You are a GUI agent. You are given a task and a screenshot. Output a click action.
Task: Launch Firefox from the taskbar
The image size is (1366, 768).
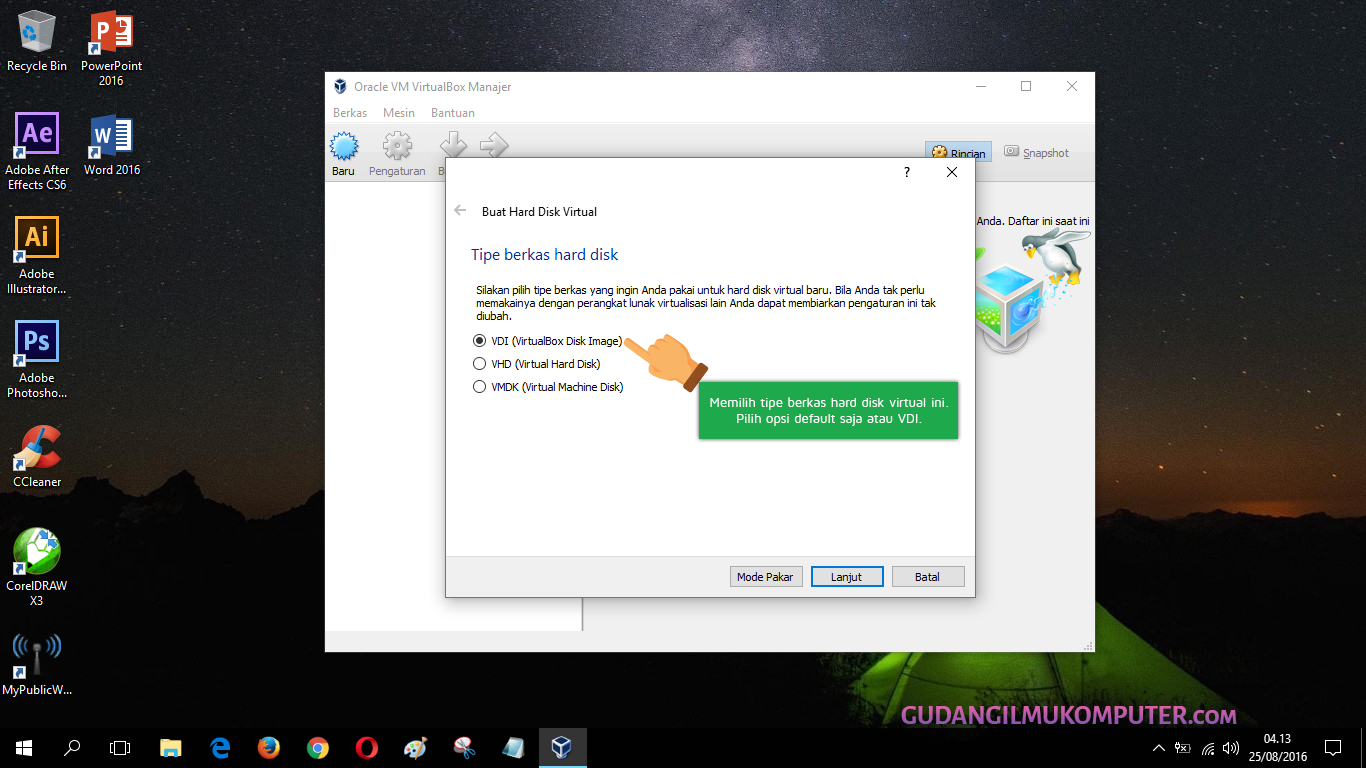point(269,748)
